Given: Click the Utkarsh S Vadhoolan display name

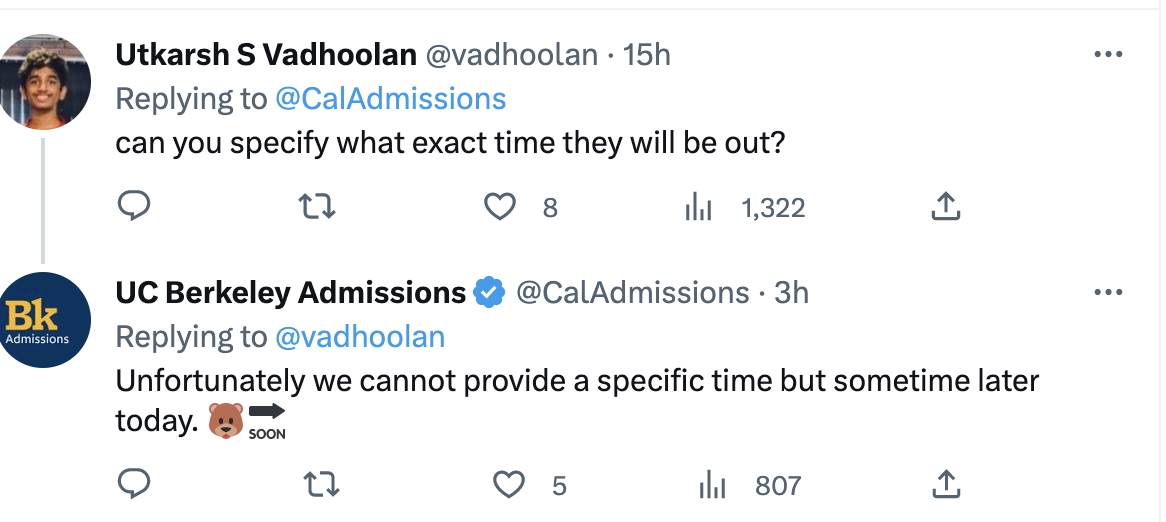Looking at the screenshot, I should pyautogui.click(x=266, y=55).
